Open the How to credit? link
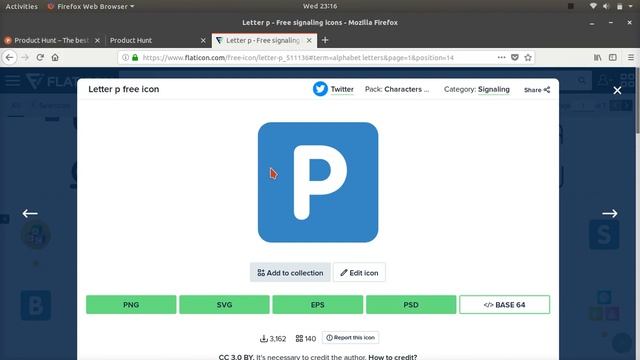The width and height of the screenshot is (640, 360). tap(393, 357)
